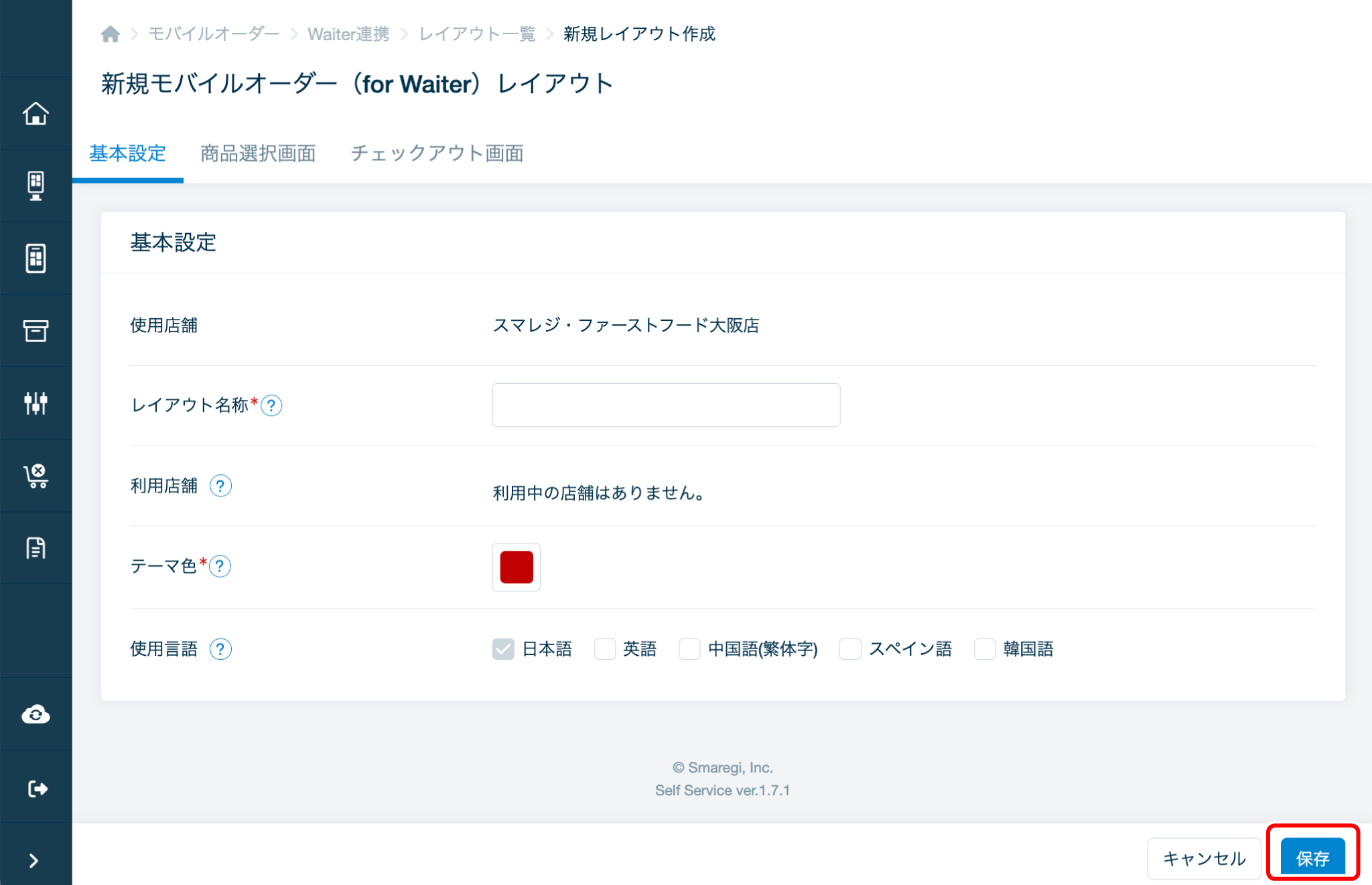The image size is (1372, 885).
Task: Show help tooltip for 使用言語
Action: pyautogui.click(x=220, y=649)
